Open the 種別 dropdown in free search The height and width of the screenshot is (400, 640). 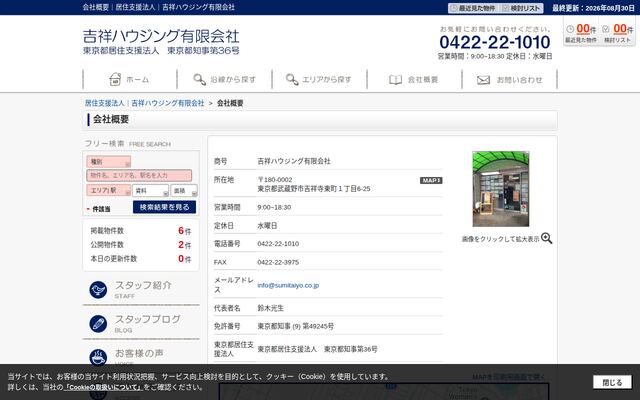click(x=109, y=162)
